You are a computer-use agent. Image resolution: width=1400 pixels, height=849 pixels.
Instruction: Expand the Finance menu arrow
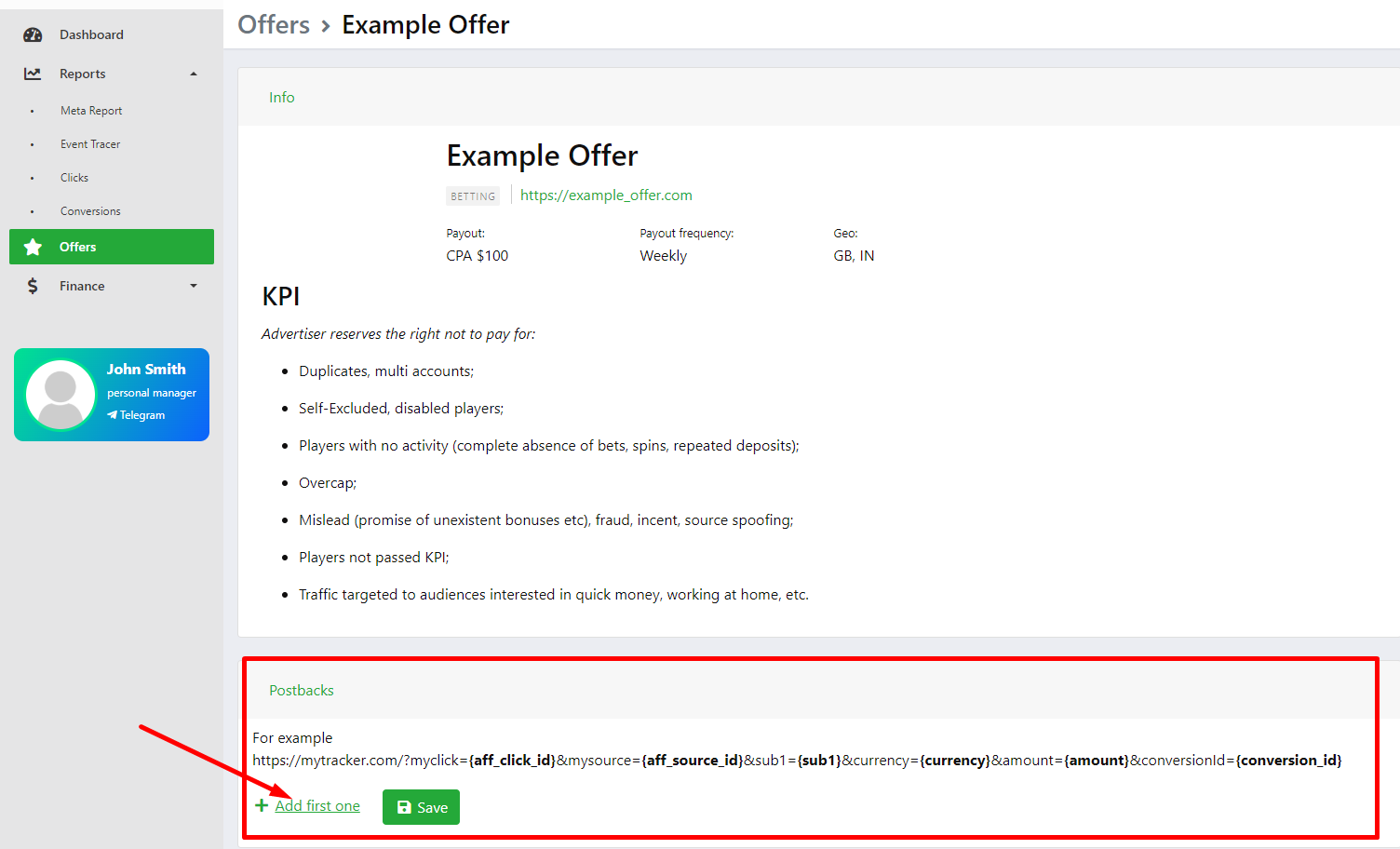(x=194, y=286)
